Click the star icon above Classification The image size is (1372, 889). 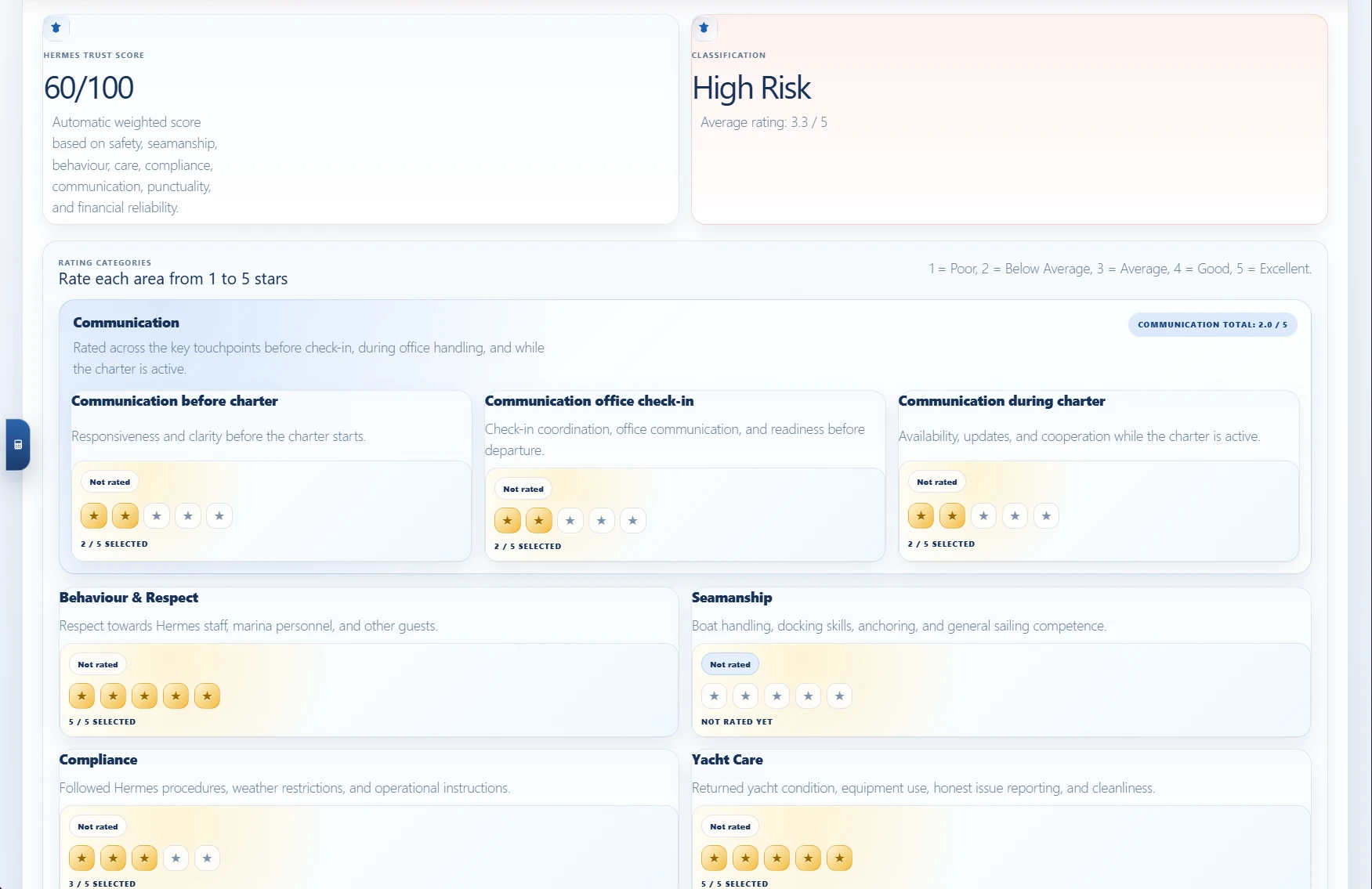click(704, 28)
